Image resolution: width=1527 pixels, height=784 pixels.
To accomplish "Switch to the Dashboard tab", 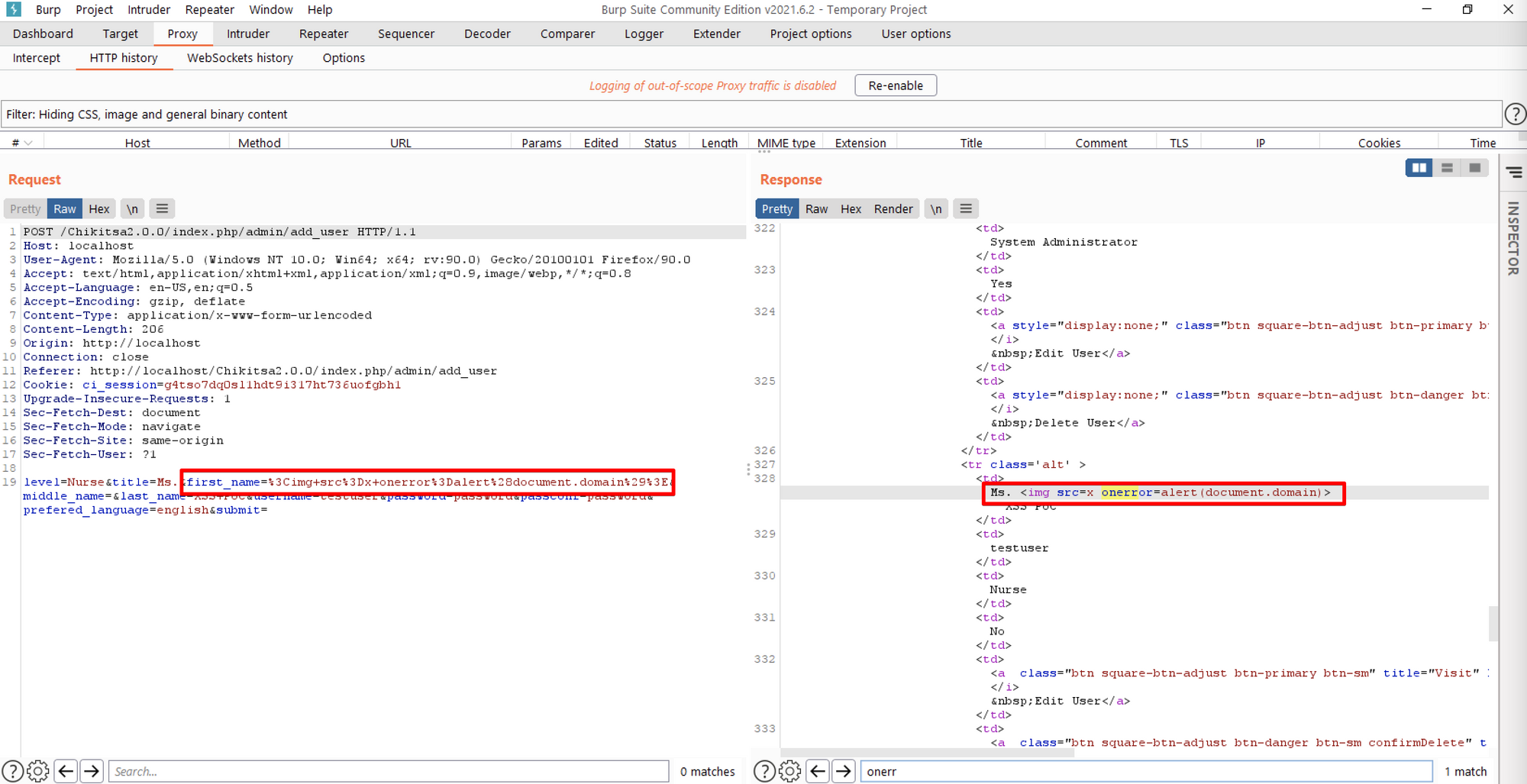I will point(43,34).
